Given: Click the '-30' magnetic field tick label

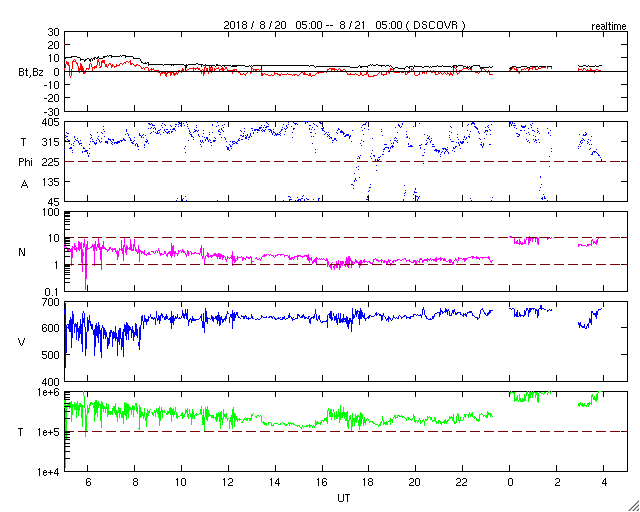Looking at the screenshot, I should pyautogui.click(x=51, y=111).
